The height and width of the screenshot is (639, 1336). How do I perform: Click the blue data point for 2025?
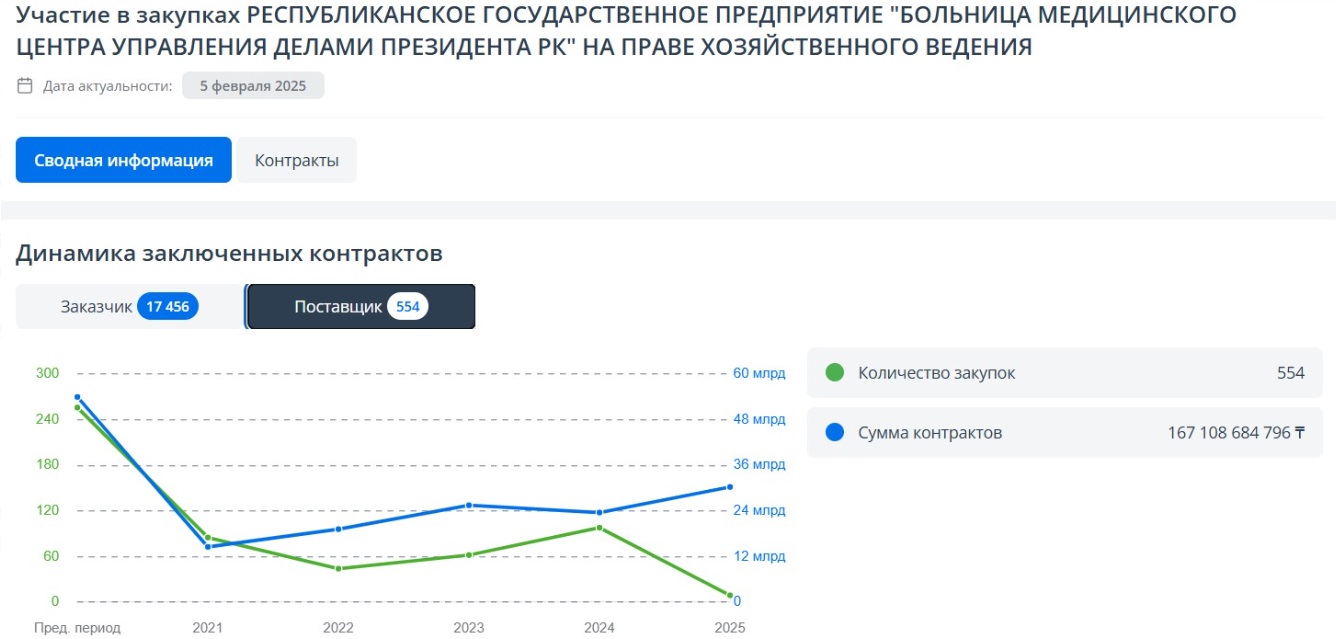[x=730, y=487]
